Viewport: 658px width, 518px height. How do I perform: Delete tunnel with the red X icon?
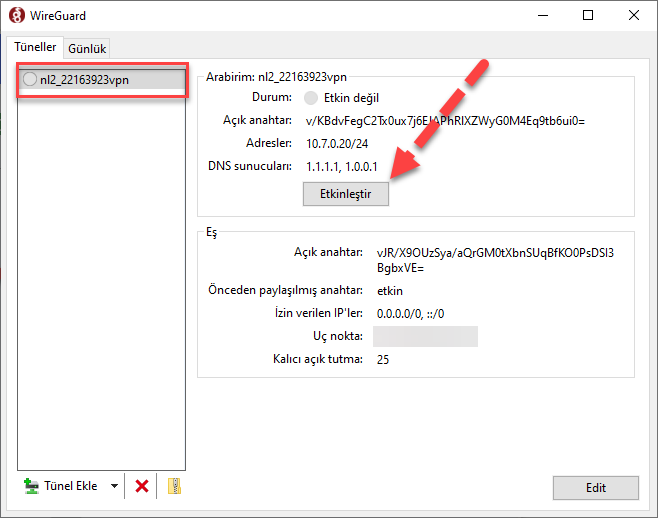[142, 486]
